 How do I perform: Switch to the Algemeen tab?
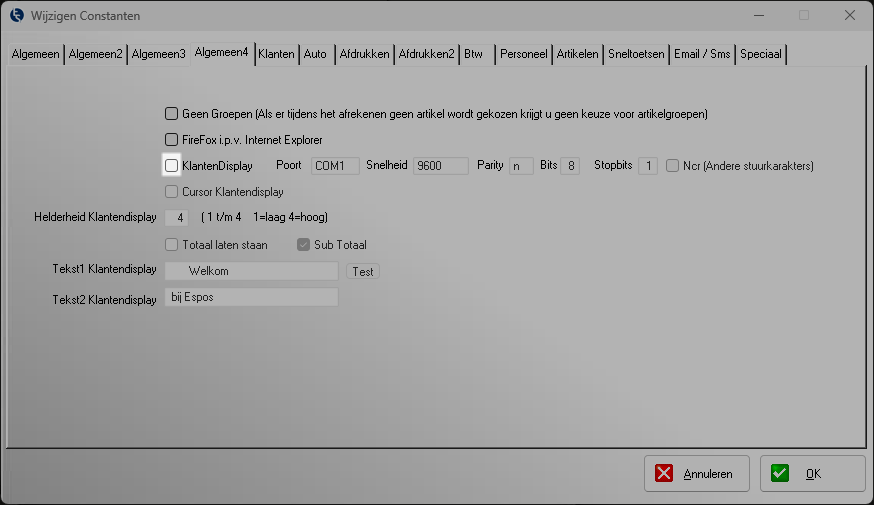(x=35, y=54)
